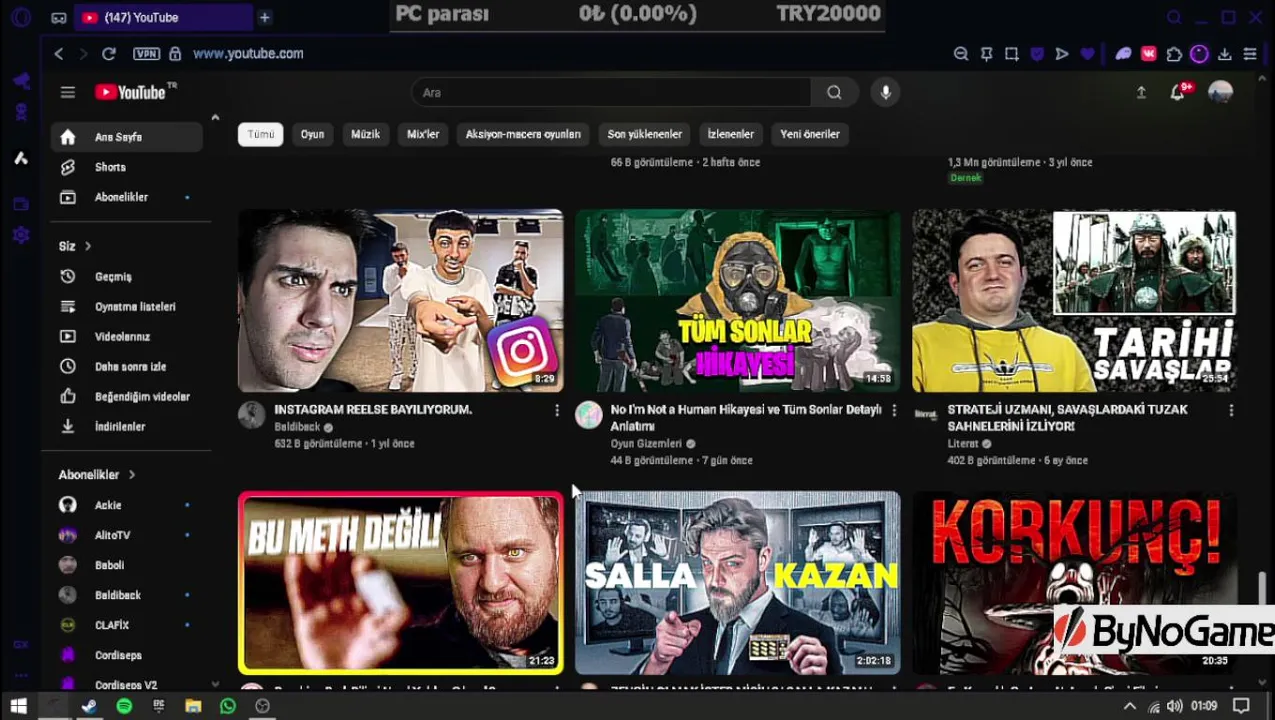
Task: Open the AlitoTV channel subscription
Action: [x=127, y=535]
